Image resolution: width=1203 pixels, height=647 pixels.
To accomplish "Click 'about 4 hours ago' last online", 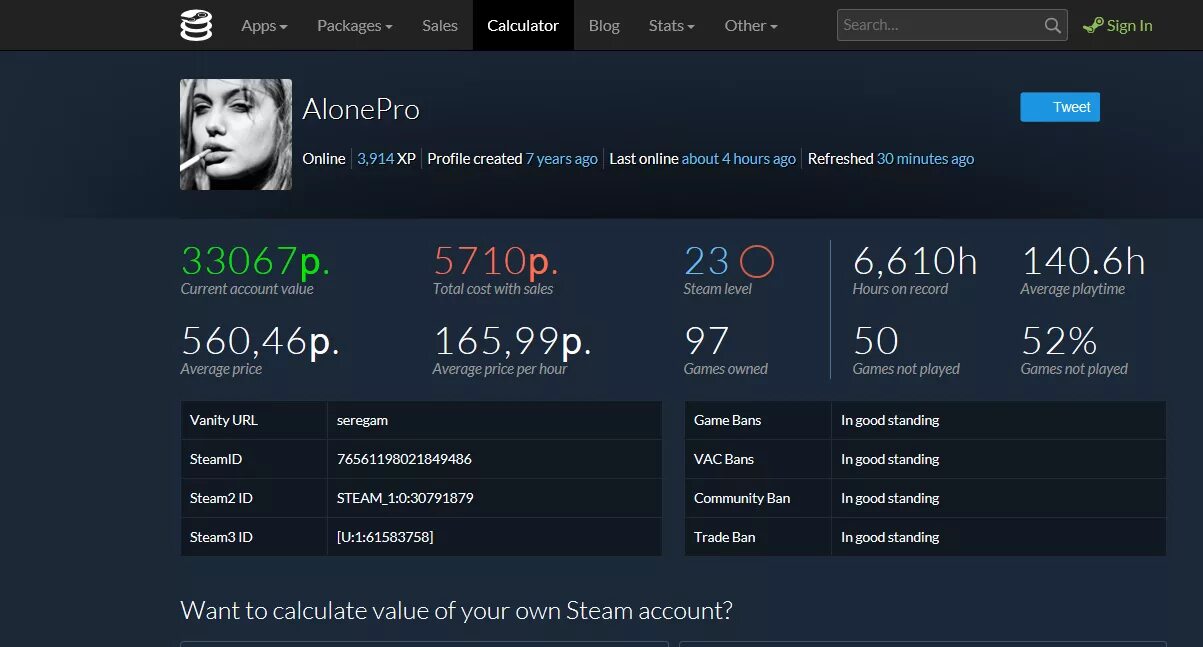I will [x=739, y=158].
